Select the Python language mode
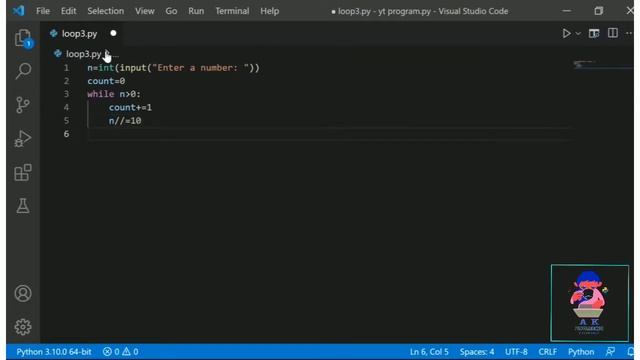Viewport: 640px width, 360px height. [581, 351]
